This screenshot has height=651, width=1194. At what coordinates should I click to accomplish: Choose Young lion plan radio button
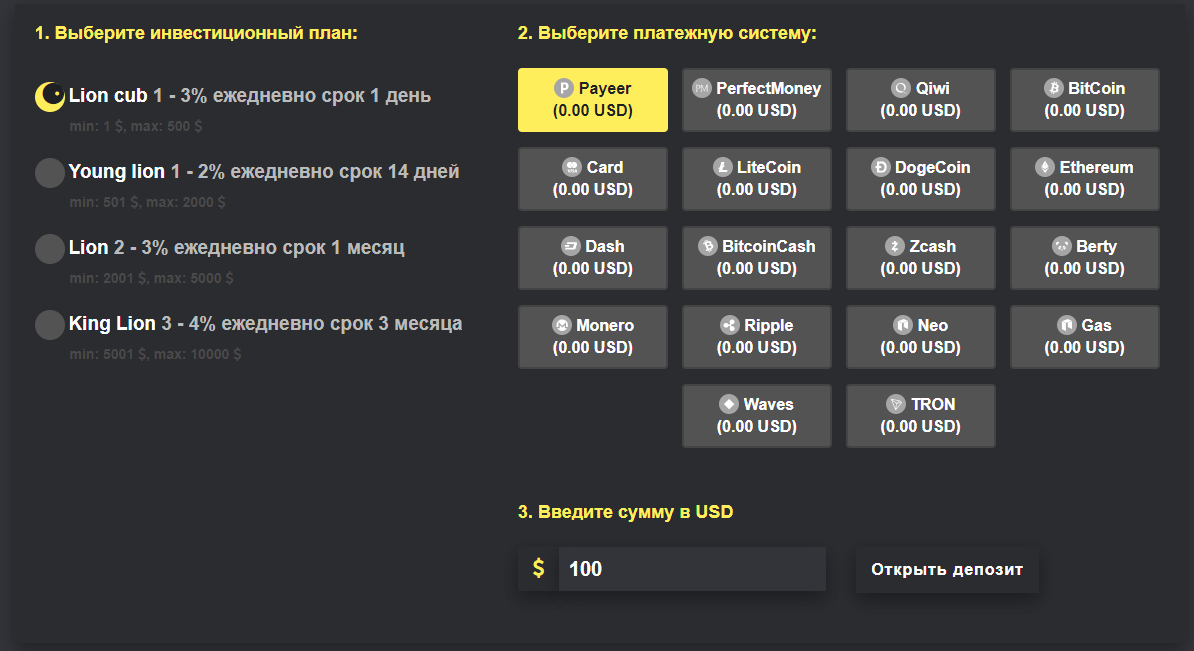tap(49, 173)
